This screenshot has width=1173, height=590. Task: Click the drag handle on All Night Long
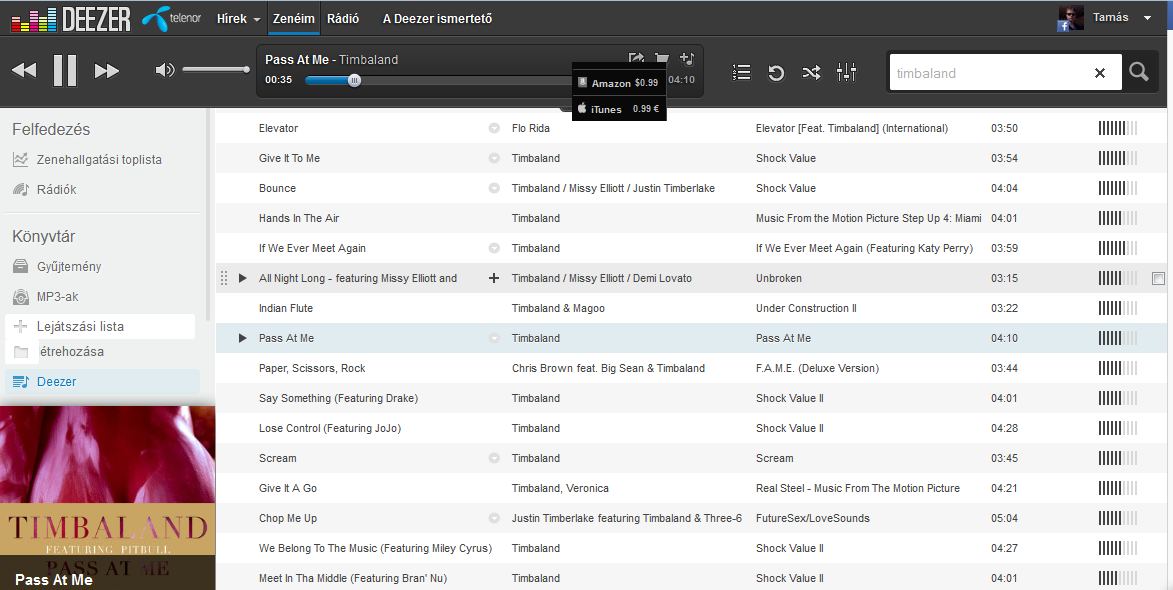(x=224, y=278)
